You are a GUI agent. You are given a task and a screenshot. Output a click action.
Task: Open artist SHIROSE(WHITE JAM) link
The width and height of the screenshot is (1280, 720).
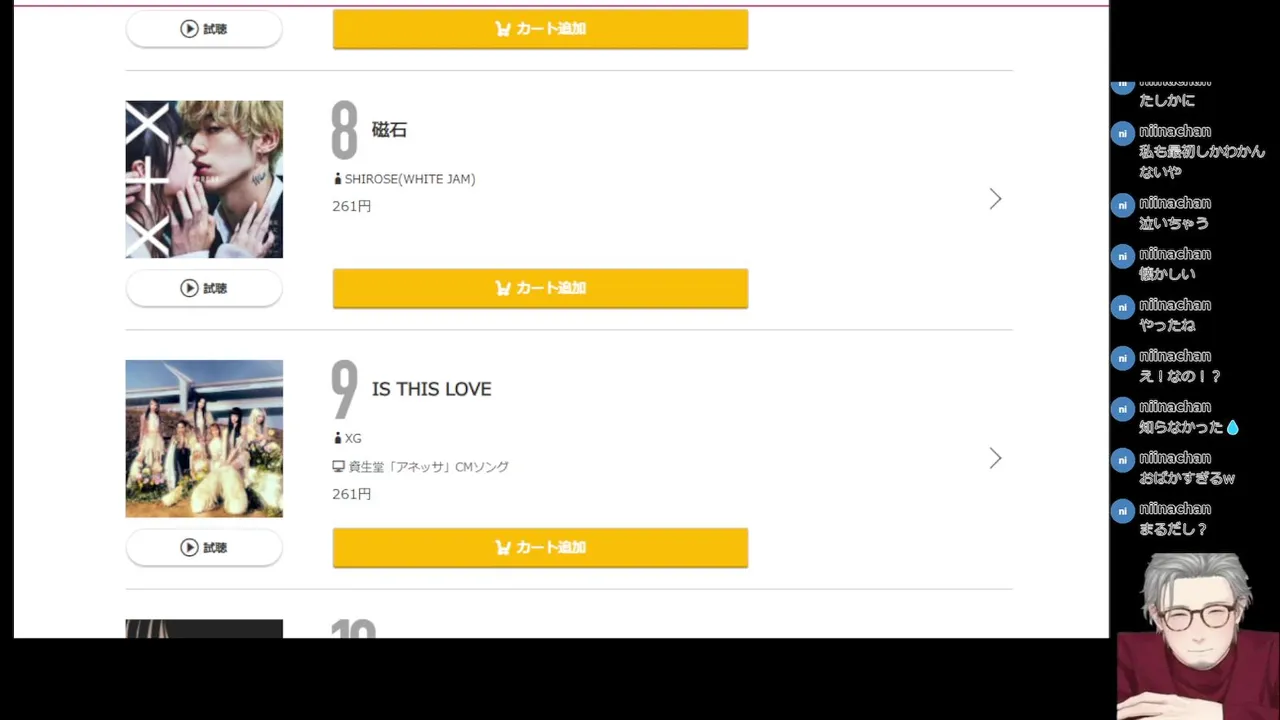point(410,179)
